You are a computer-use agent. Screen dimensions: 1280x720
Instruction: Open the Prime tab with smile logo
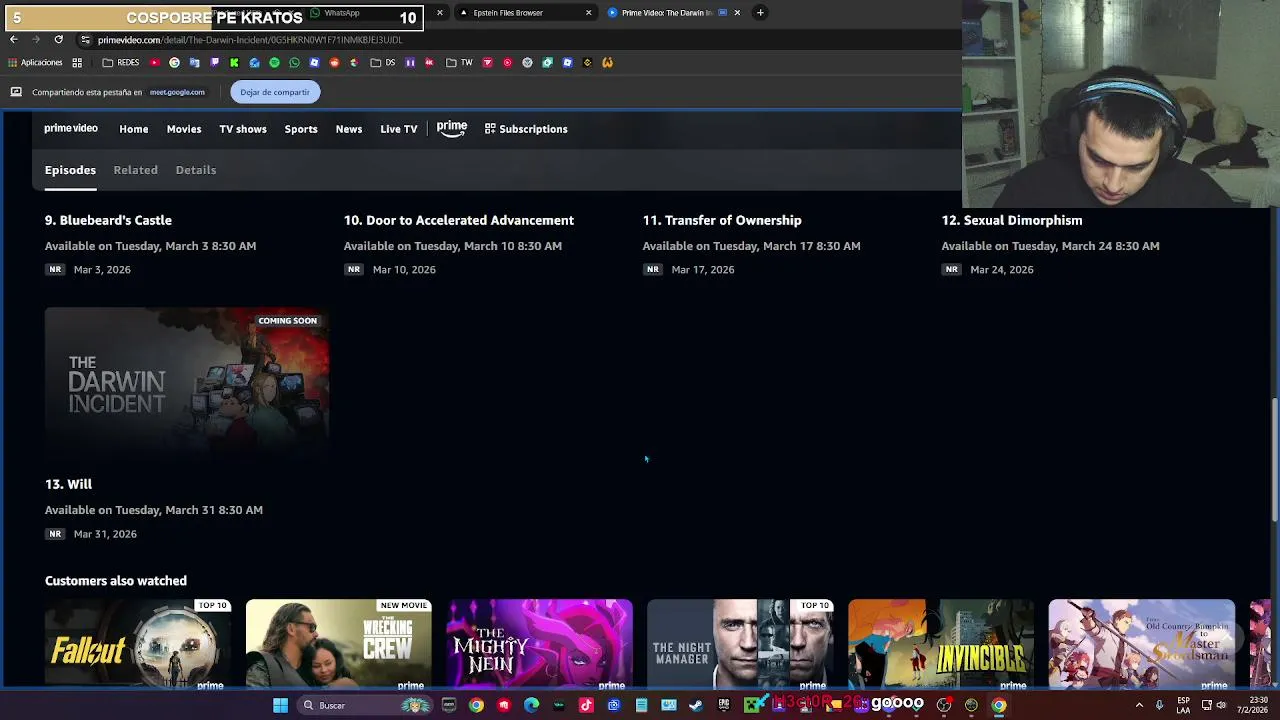tap(452, 129)
